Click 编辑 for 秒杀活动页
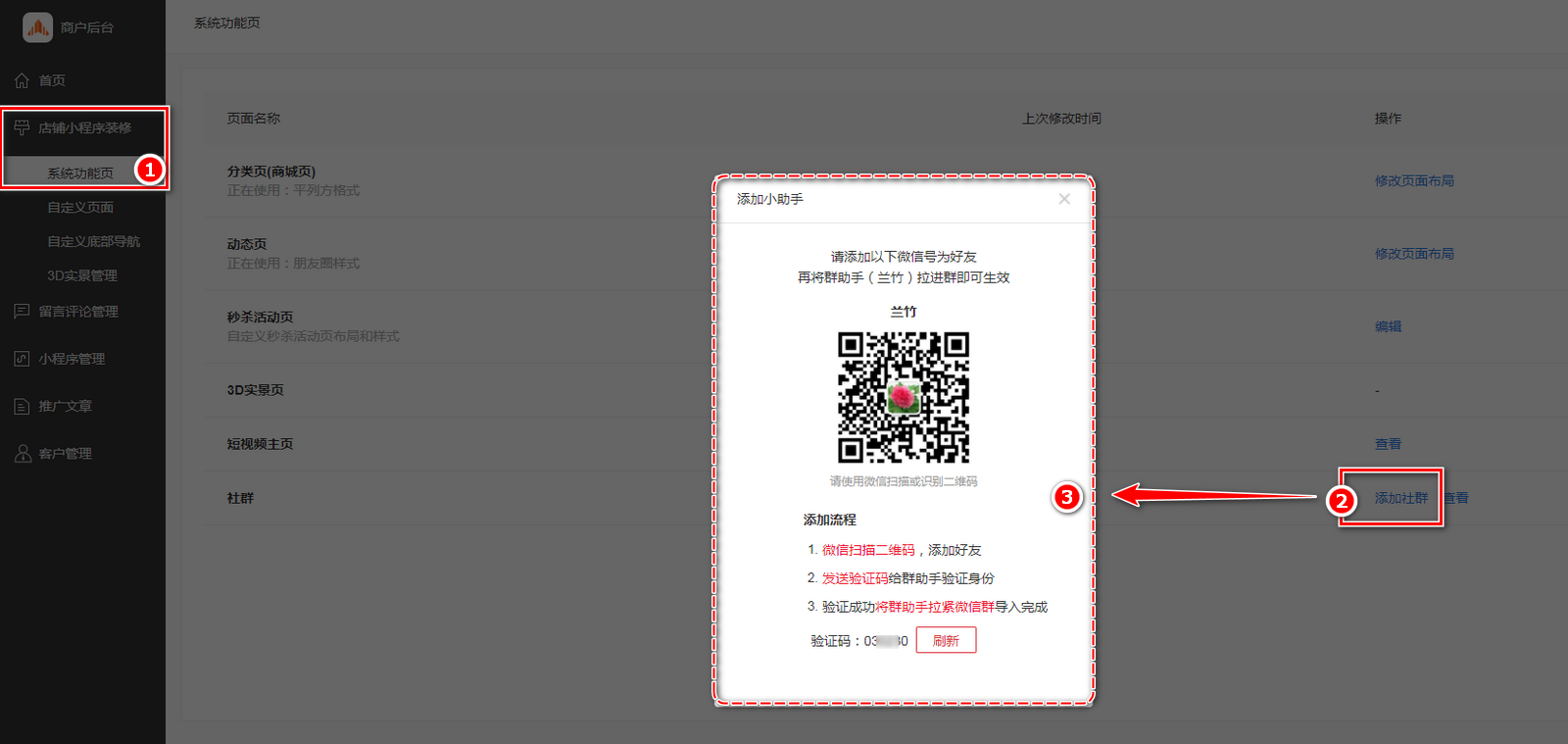The width and height of the screenshot is (1568, 744). coord(1388,326)
